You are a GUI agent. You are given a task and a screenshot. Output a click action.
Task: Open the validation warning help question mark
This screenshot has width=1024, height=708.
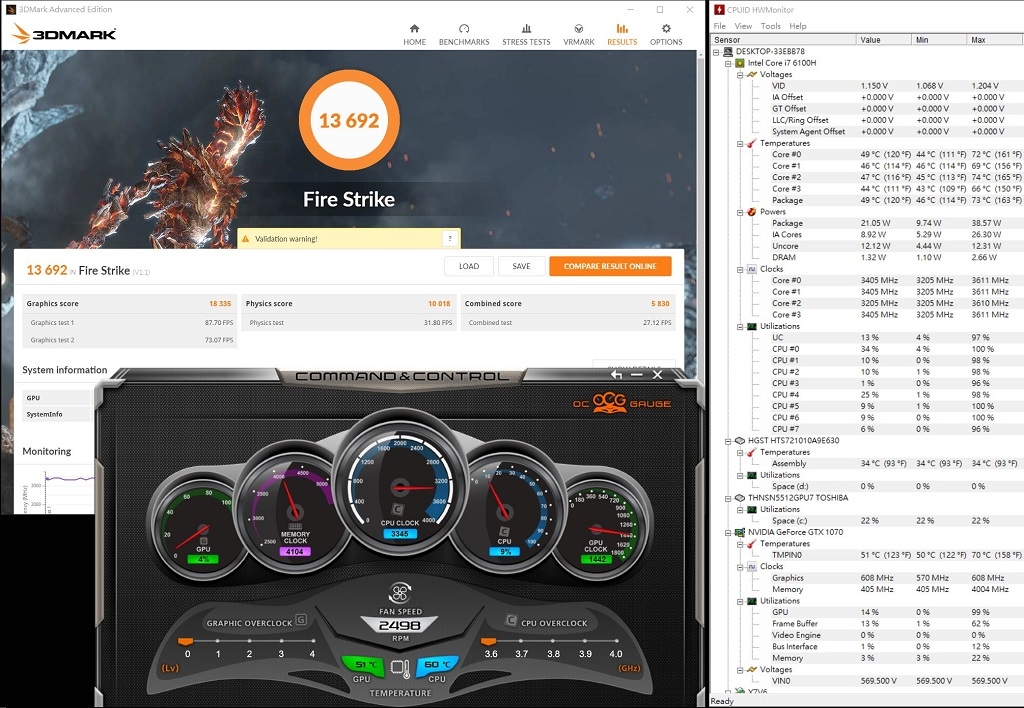pyautogui.click(x=449, y=238)
